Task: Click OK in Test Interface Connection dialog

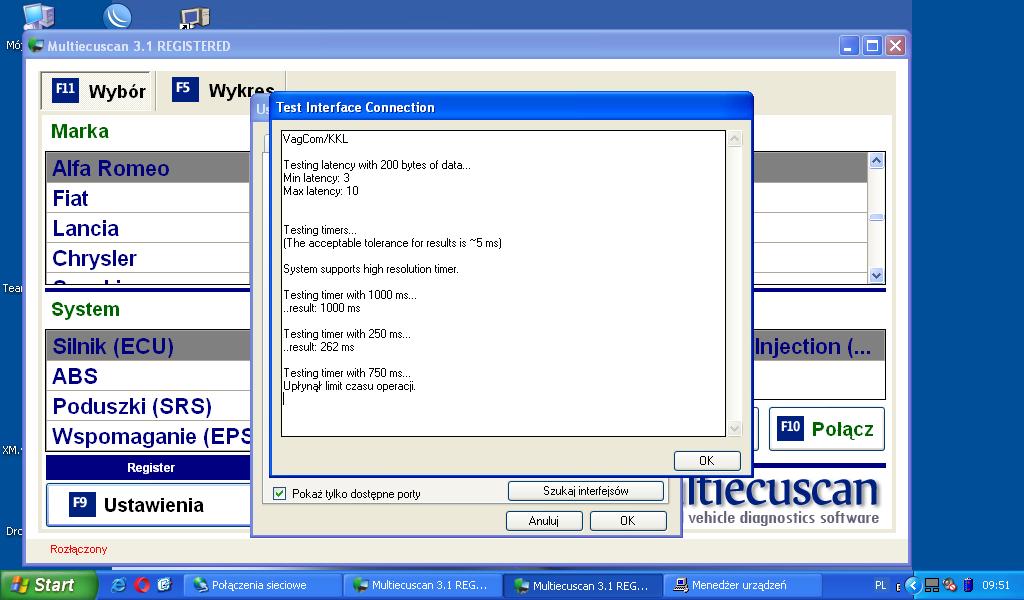Action: pos(707,460)
